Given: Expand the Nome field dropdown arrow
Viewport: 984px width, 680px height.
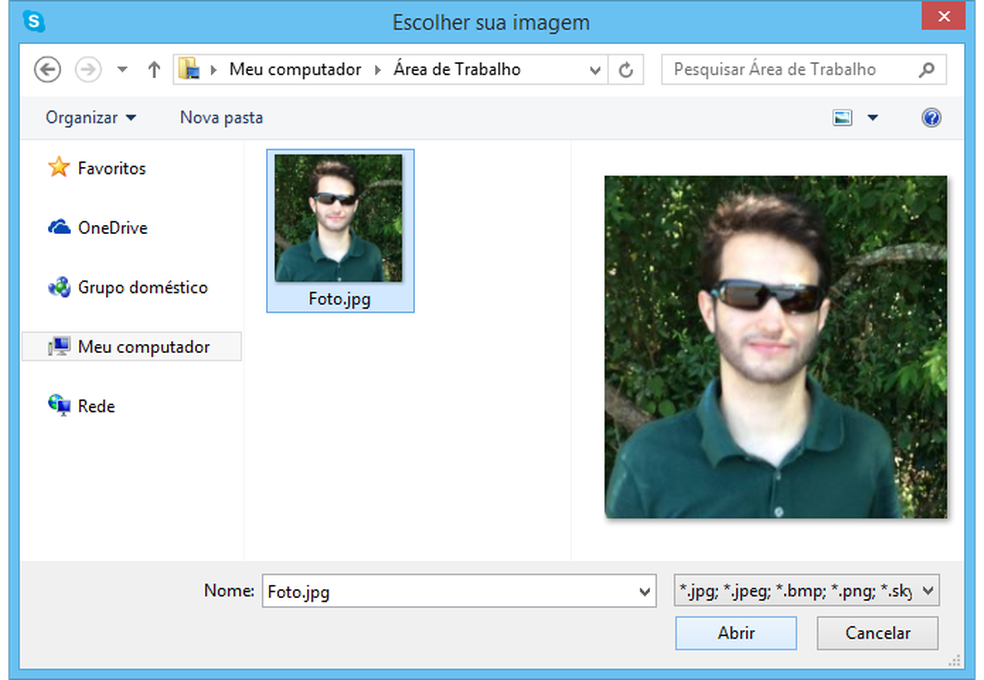Looking at the screenshot, I should 644,592.
